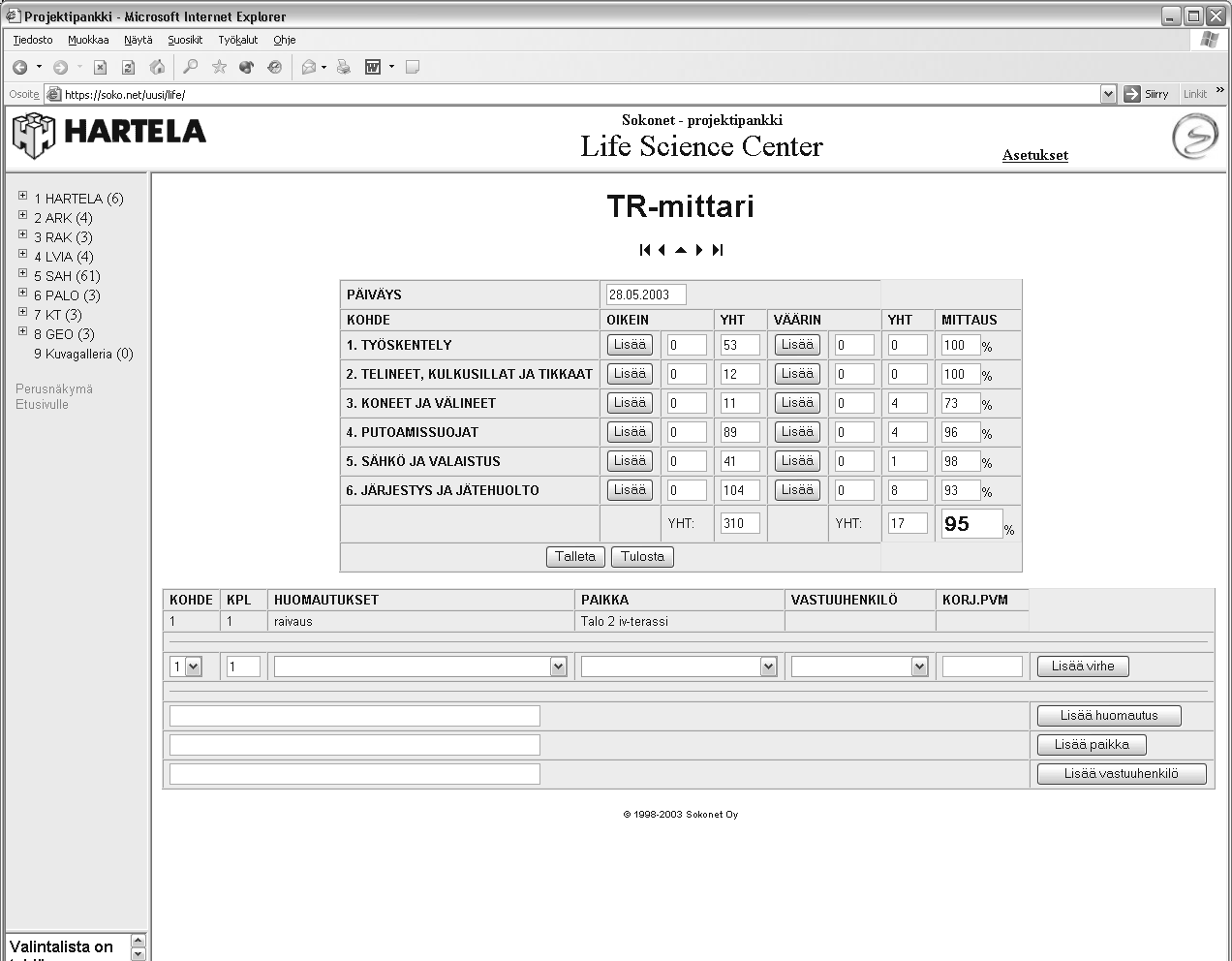Open the Mail button dropdown arrow
The image size is (1232, 961).
click(x=323, y=67)
